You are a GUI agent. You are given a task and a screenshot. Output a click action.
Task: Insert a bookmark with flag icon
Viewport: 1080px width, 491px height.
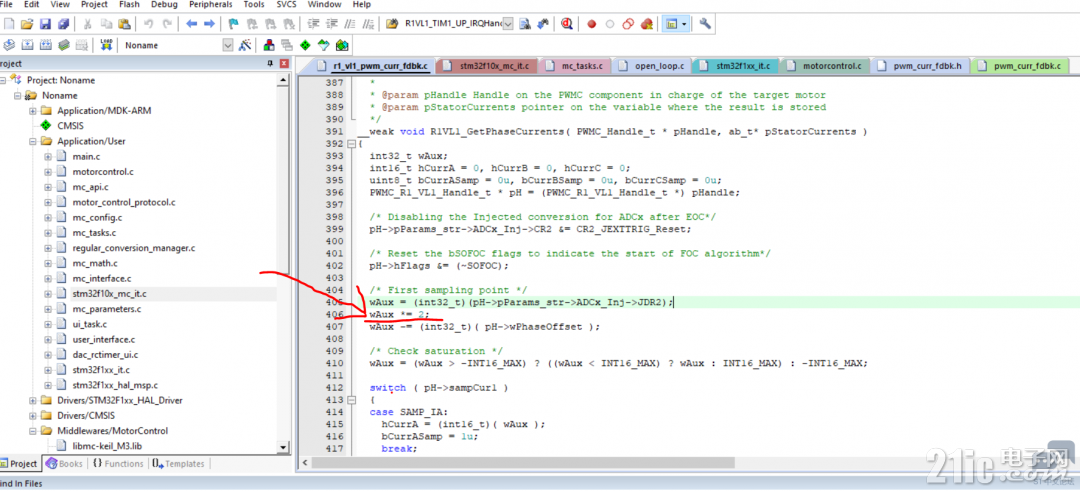click(x=233, y=24)
